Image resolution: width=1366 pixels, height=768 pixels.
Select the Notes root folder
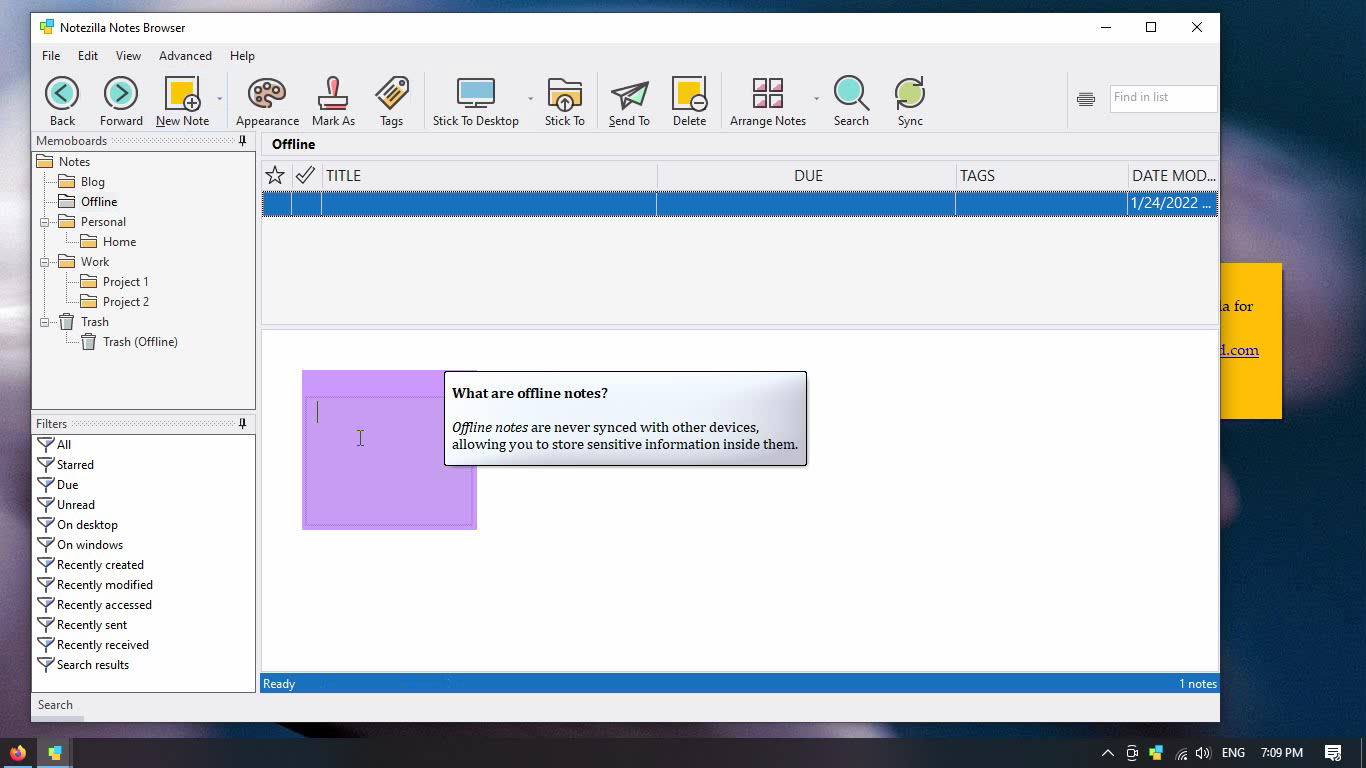click(74, 162)
